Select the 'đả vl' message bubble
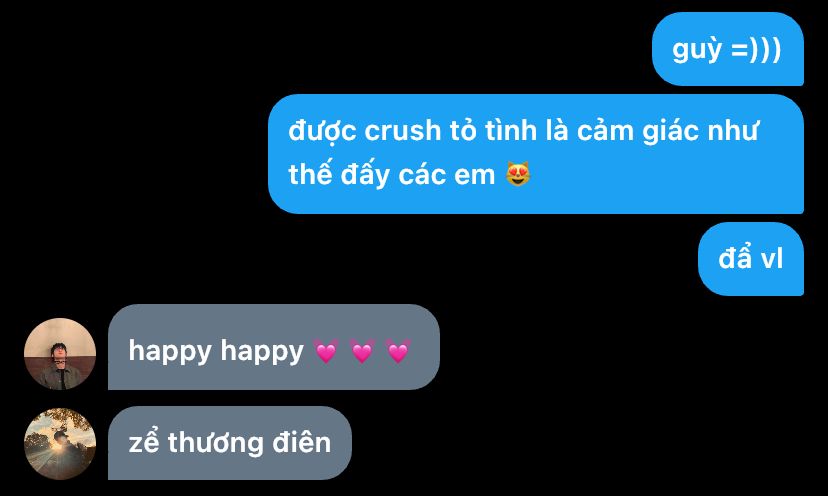Viewport: 828px width, 496px height. pos(751,259)
